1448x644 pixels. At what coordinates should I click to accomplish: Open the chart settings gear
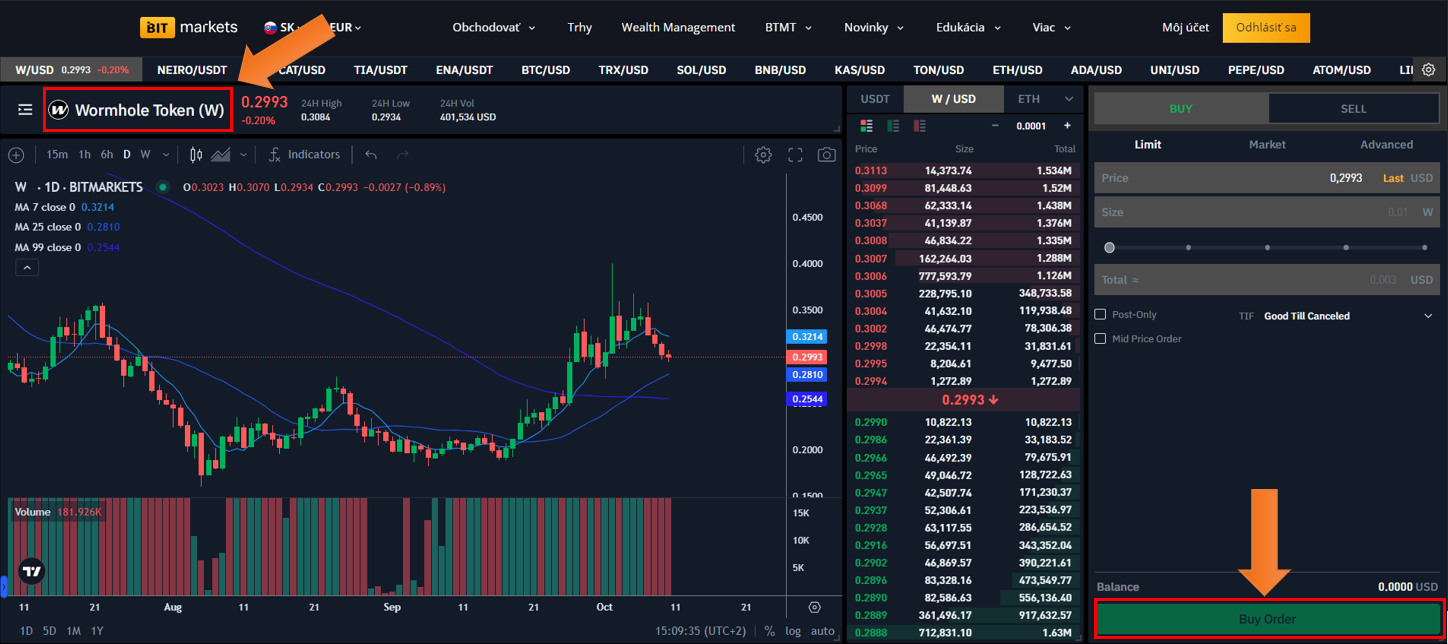pos(763,155)
